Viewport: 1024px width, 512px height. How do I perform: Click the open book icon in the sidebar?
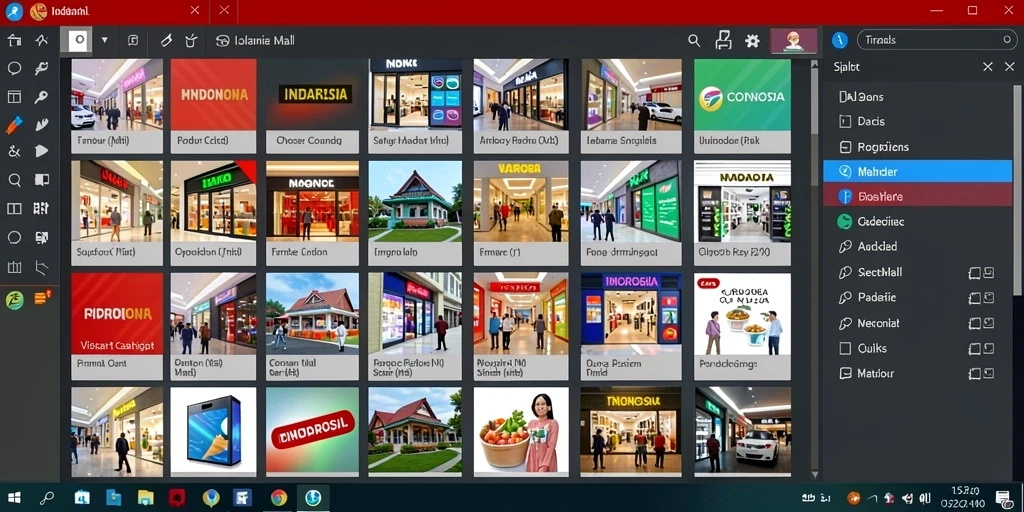[42, 180]
